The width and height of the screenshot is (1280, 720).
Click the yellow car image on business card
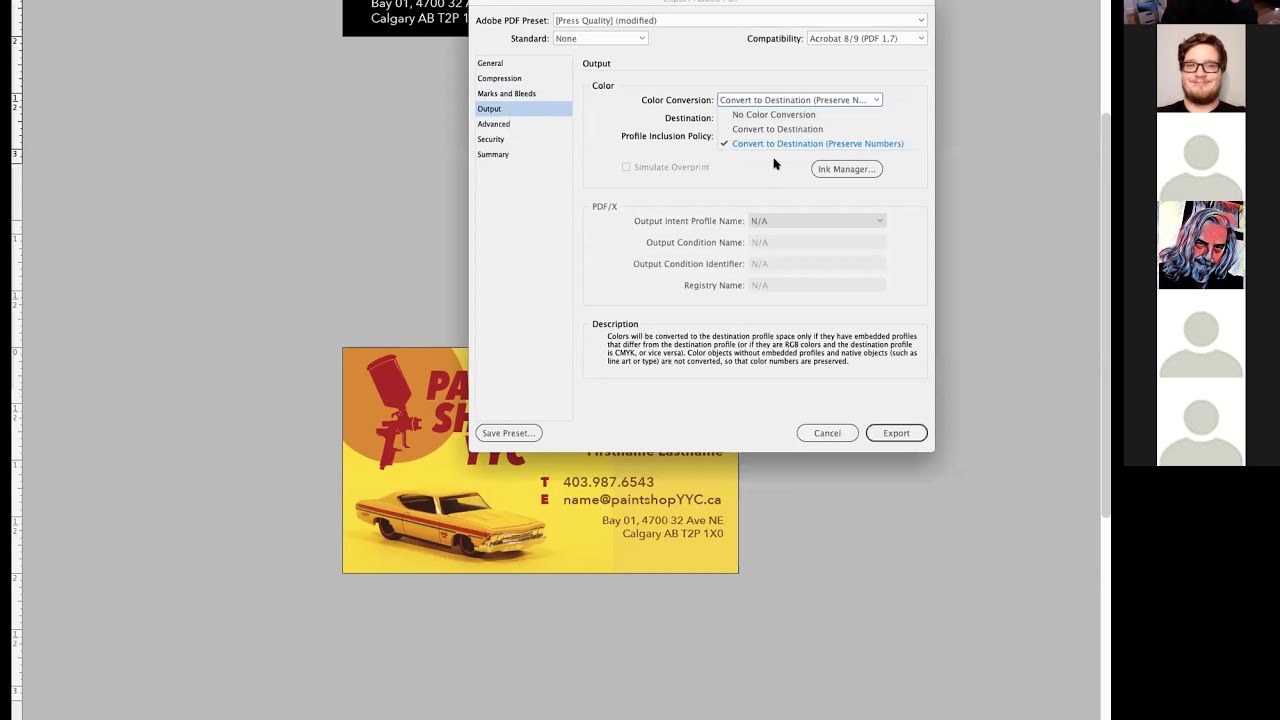tap(450, 523)
